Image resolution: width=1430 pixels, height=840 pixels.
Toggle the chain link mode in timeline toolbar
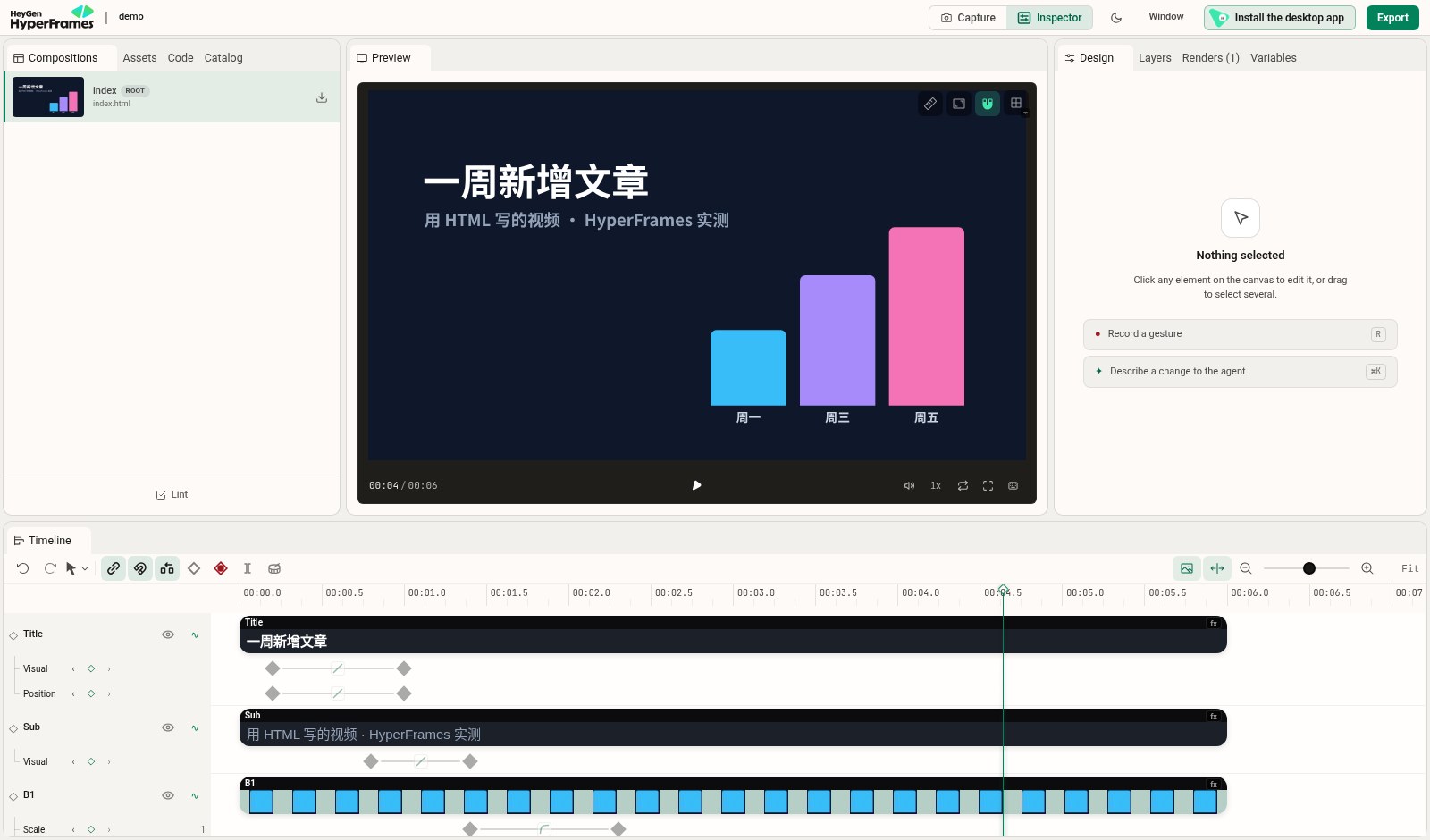pyautogui.click(x=114, y=568)
